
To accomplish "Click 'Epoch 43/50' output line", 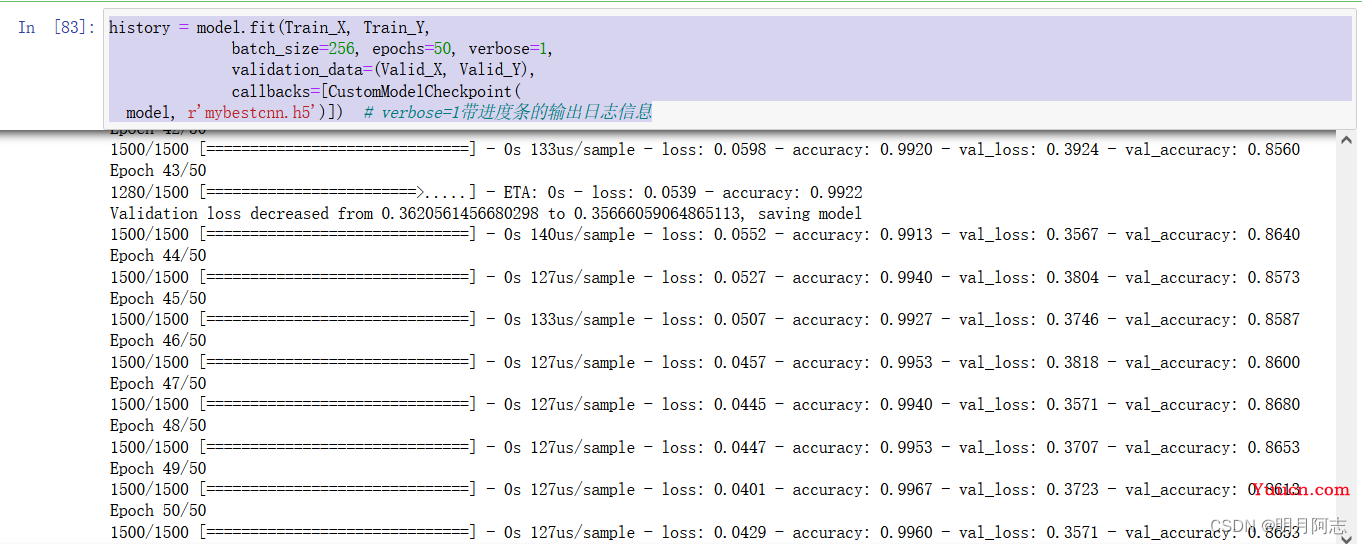I will (x=158, y=171).
